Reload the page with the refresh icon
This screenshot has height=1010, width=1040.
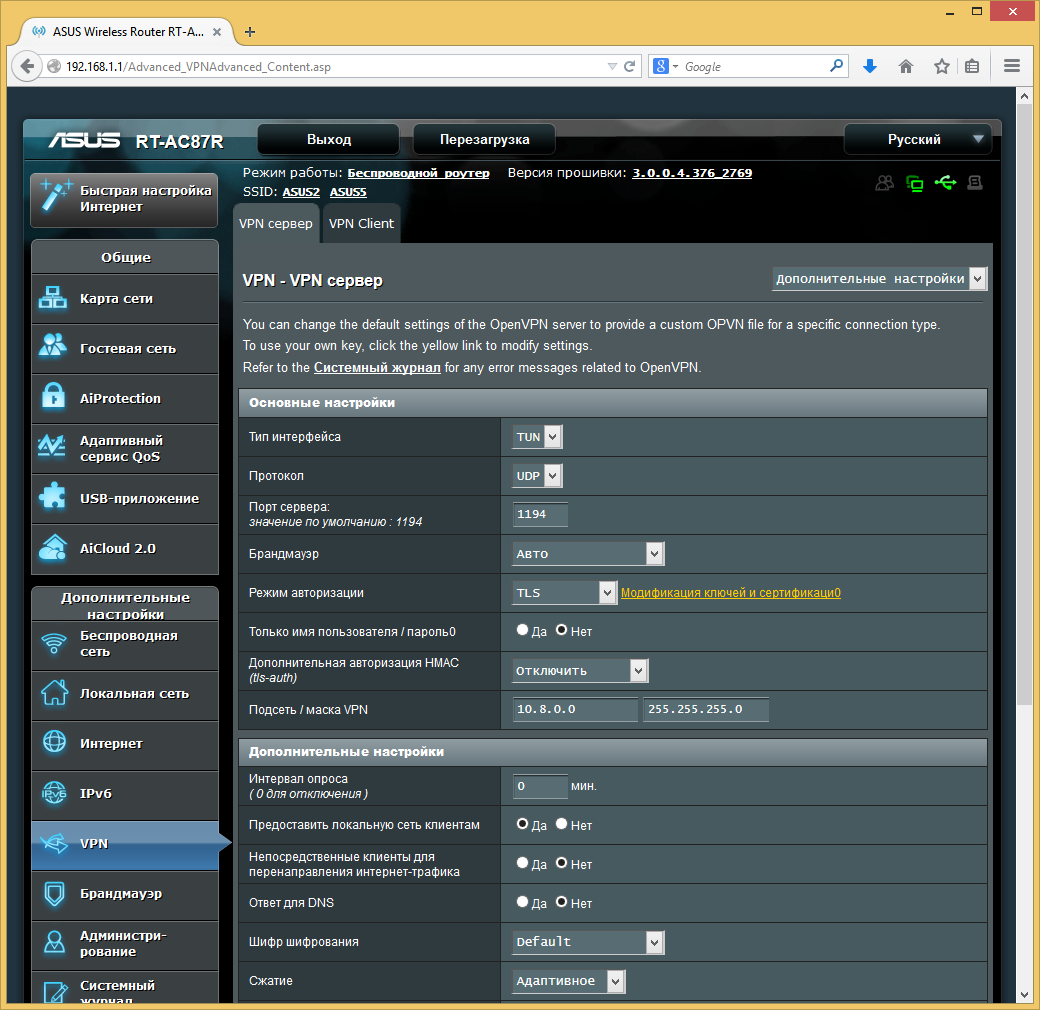[x=629, y=66]
